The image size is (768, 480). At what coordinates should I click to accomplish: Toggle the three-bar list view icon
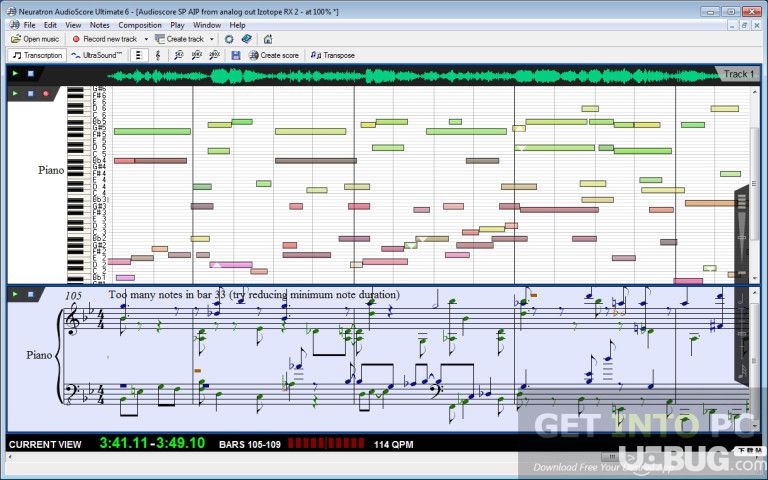(139, 55)
